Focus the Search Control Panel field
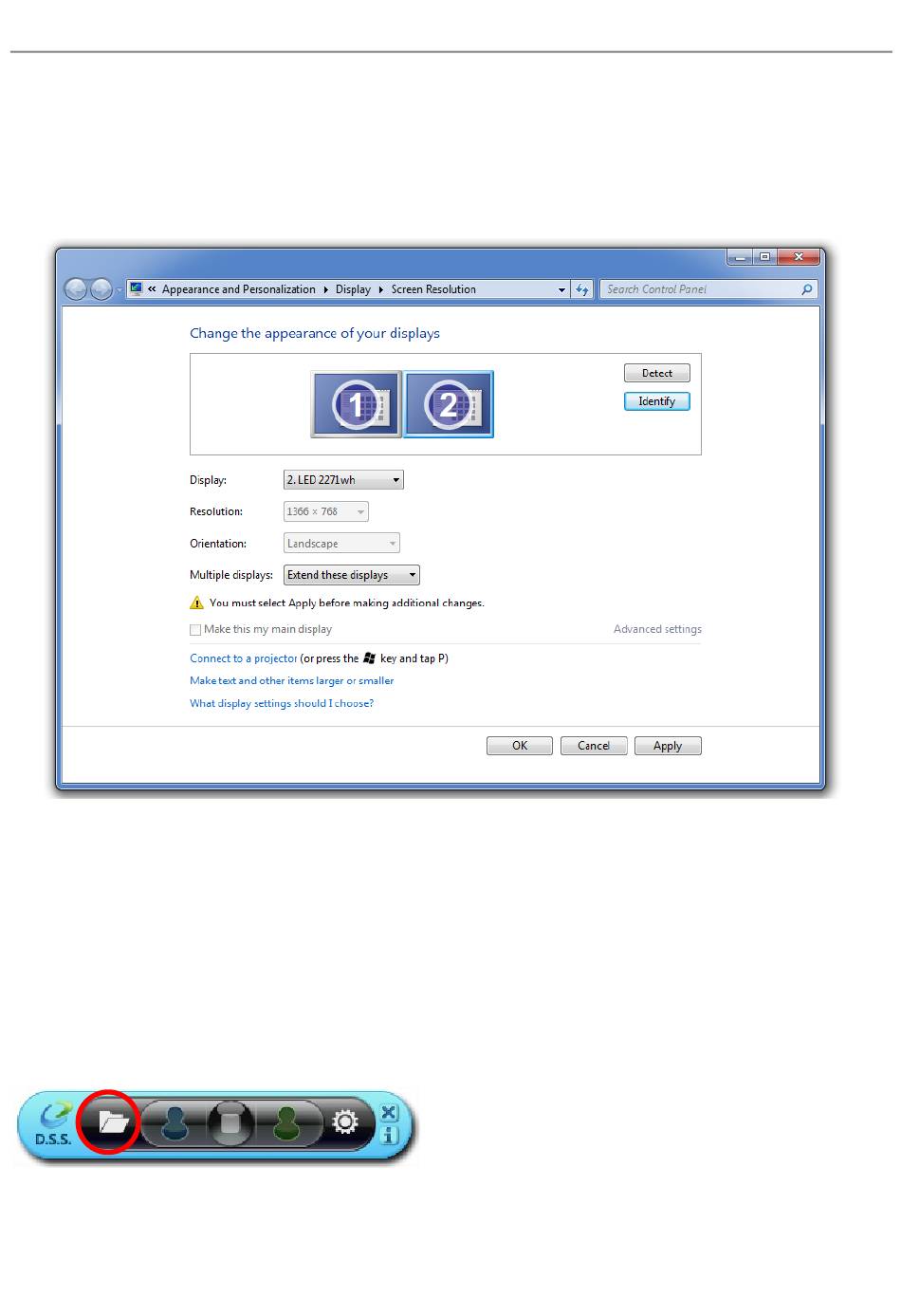This screenshot has height=1316, width=901. [x=708, y=289]
